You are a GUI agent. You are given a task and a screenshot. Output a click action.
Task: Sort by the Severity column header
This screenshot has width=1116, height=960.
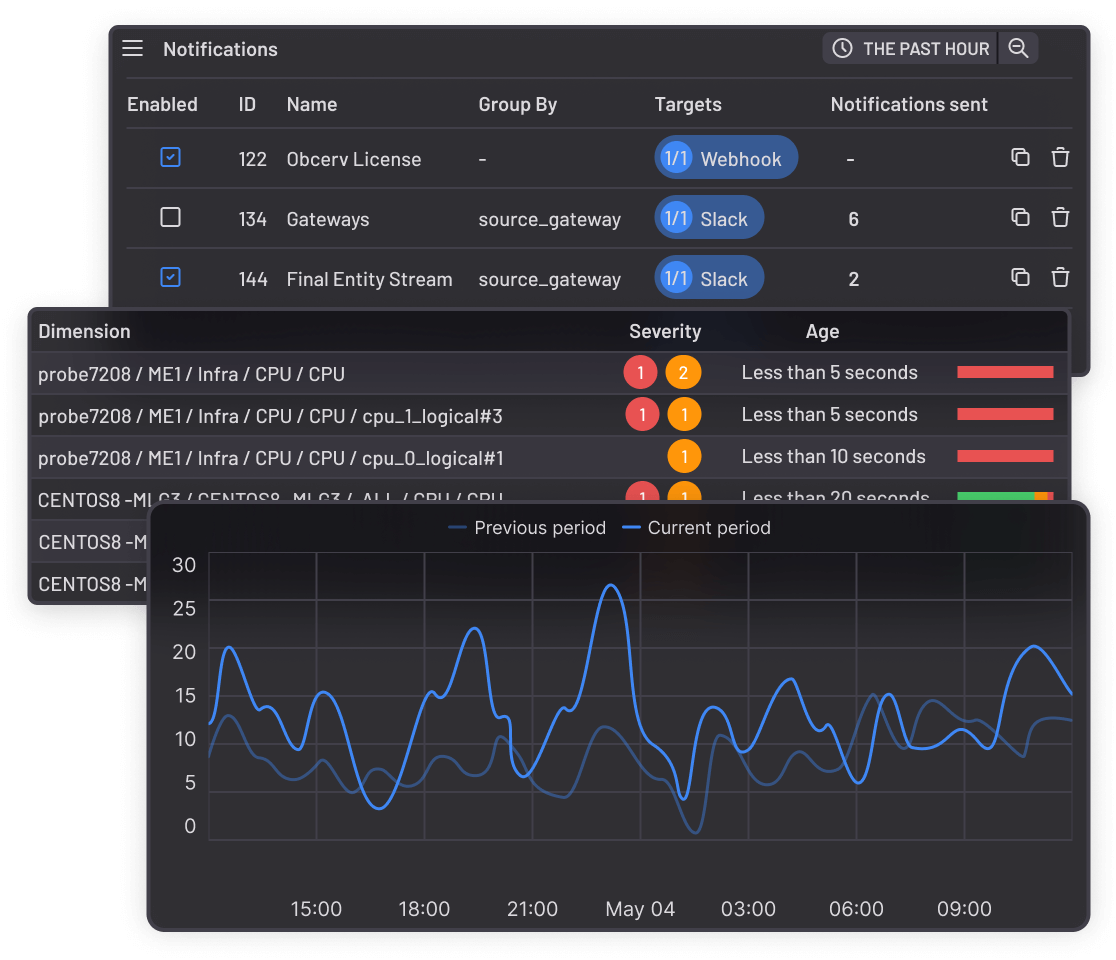click(665, 332)
